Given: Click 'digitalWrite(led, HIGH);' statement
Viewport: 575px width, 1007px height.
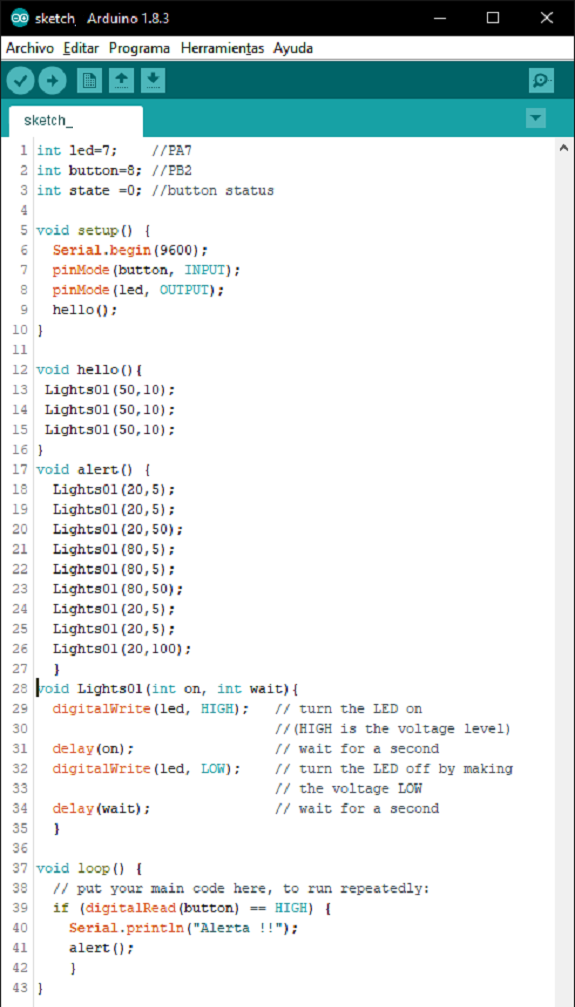Looking at the screenshot, I should (x=151, y=709).
